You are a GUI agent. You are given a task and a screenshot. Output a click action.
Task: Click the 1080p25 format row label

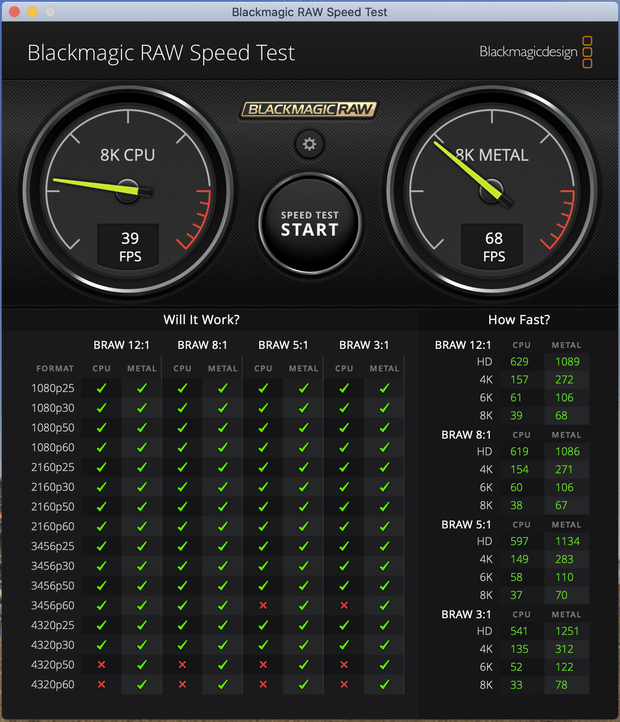tap(53, 388)
